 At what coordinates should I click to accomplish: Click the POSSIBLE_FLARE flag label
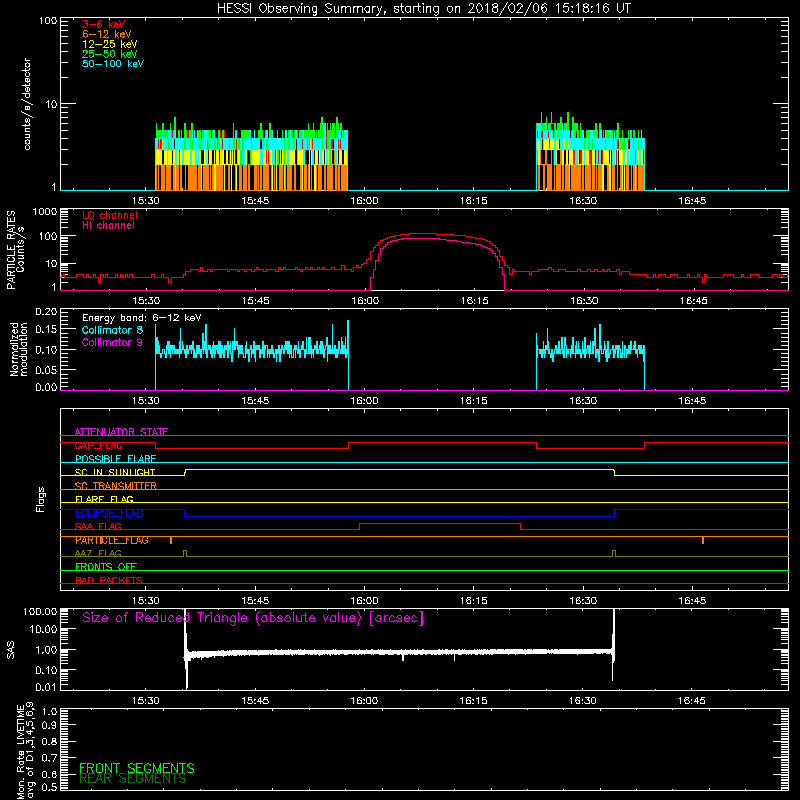tap(115, 459)
